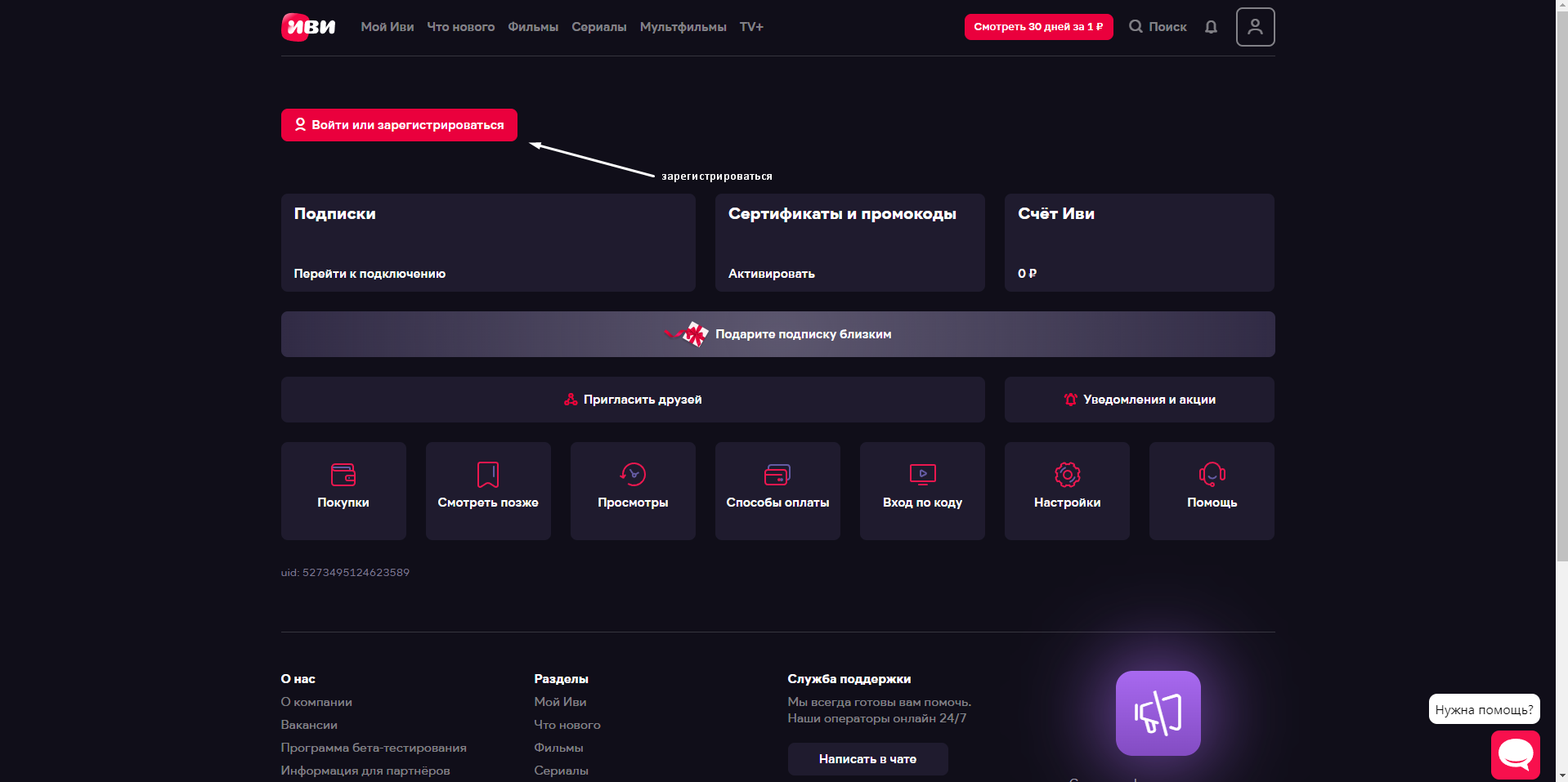Click Смотреть 30 дней за 1 ₽
This screenshot has width=1568, height=782.
pos(1038,27)
